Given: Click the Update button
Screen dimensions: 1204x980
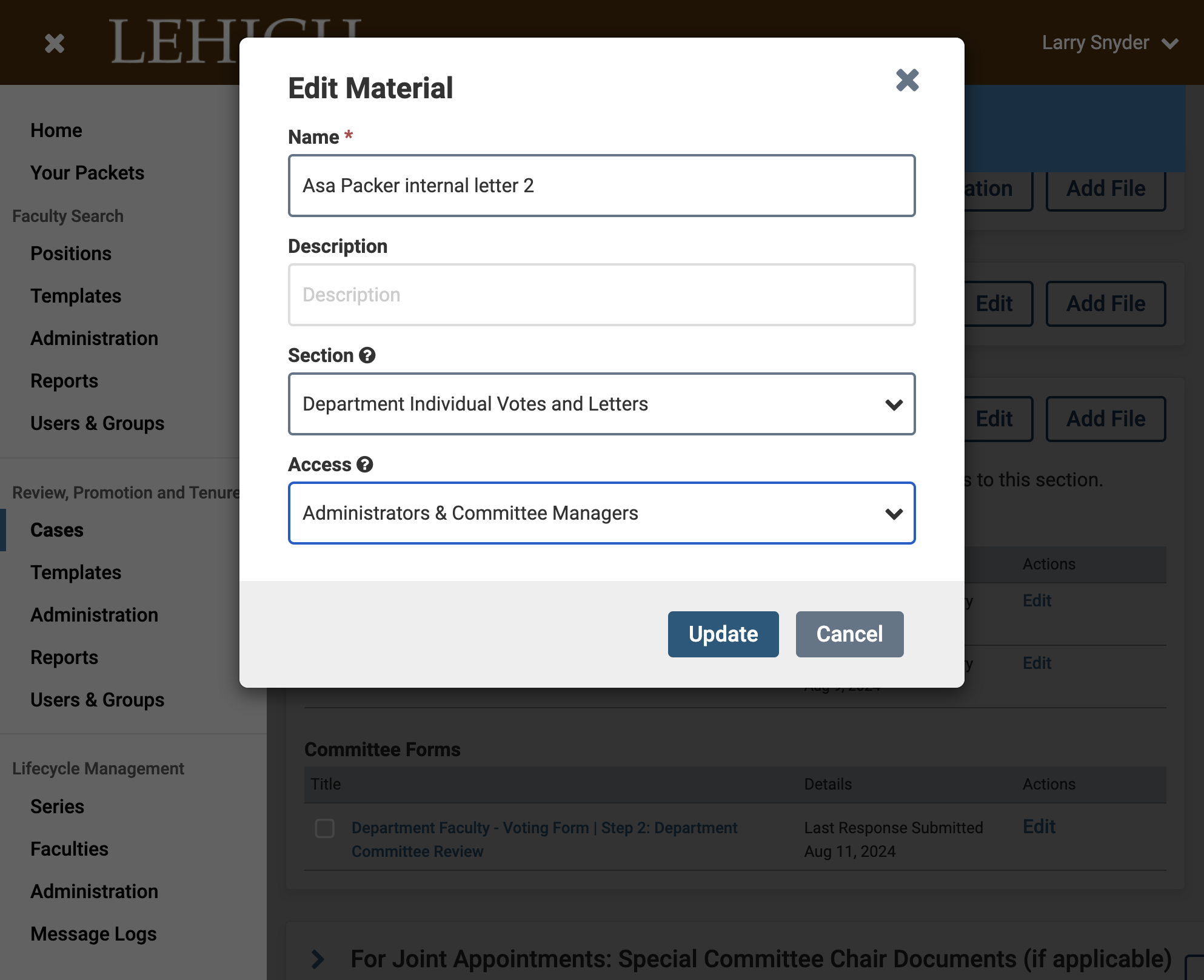Looking at the screenshot, I should click(723, 634).
